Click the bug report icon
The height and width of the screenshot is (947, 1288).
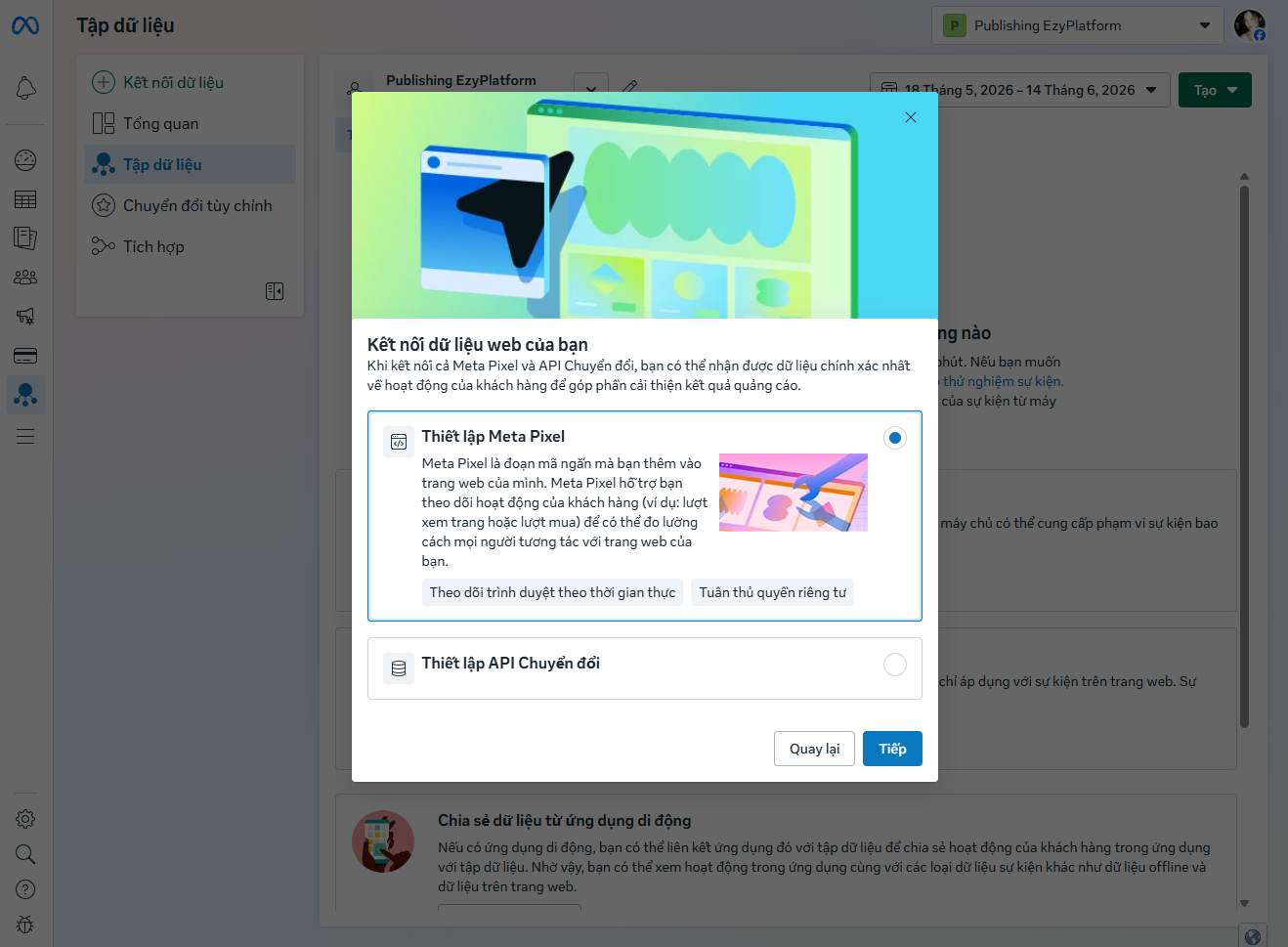pos(25,925)
